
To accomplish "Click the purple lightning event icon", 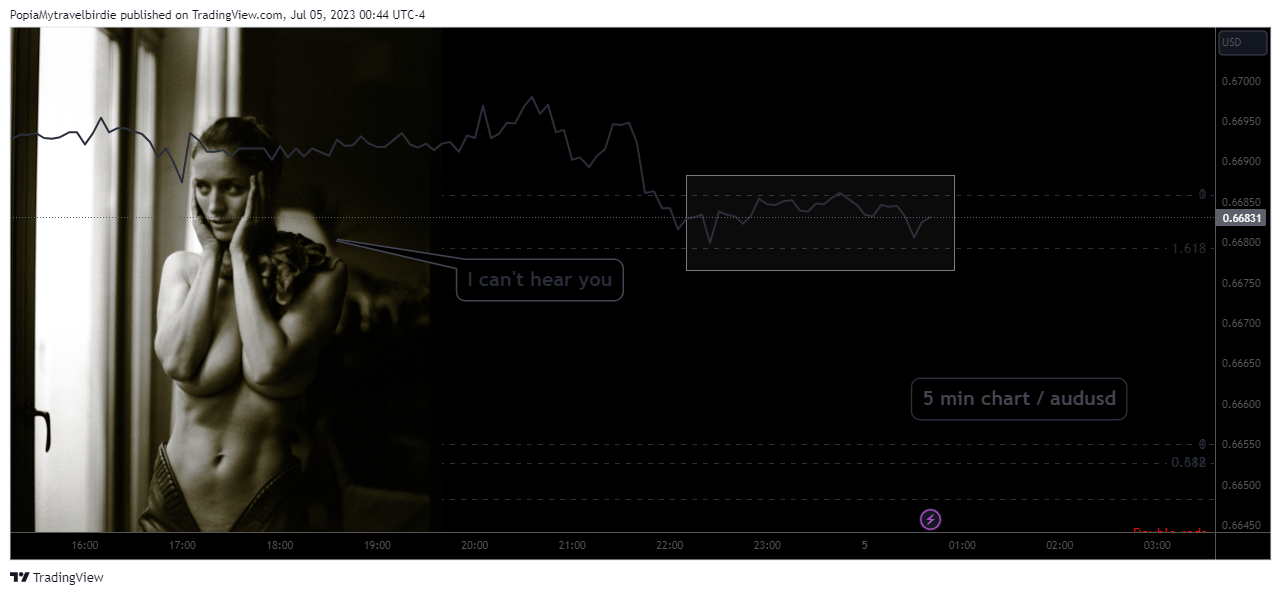I will (930, 519).
